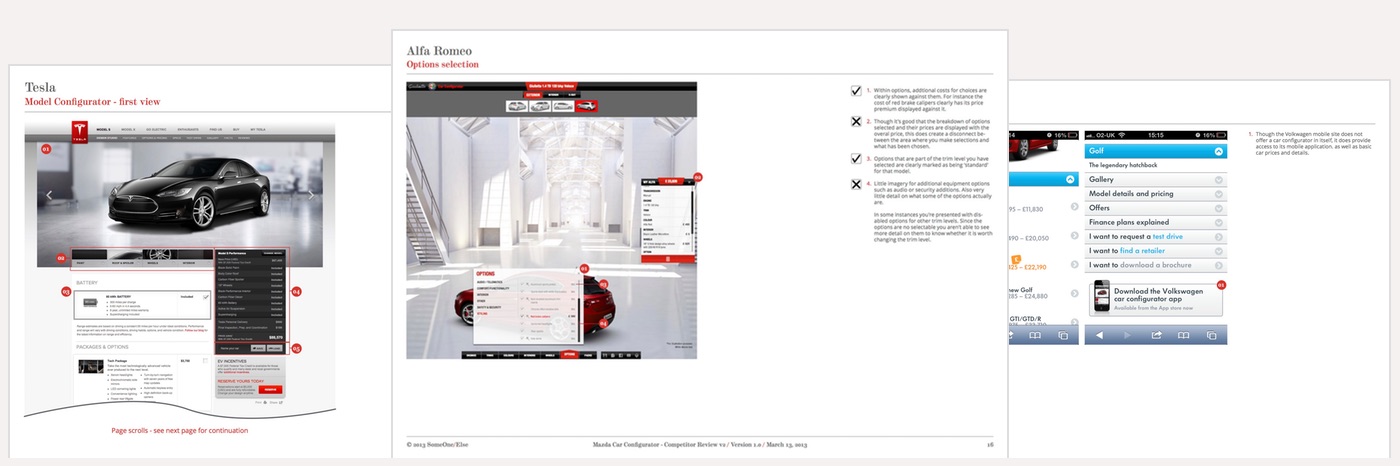
Task: Select the red Alfa Romeo car thumbnail
Action: click(x=588, y=104)
